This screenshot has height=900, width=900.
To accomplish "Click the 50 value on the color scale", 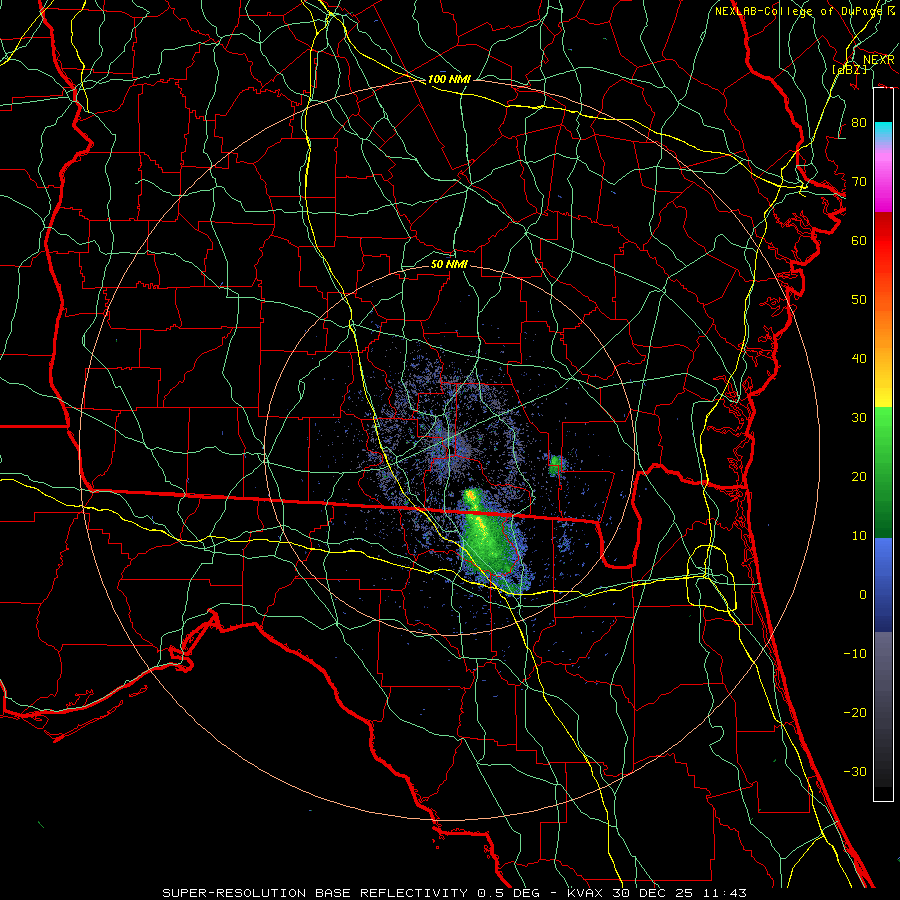I will [x=859, y=300].
